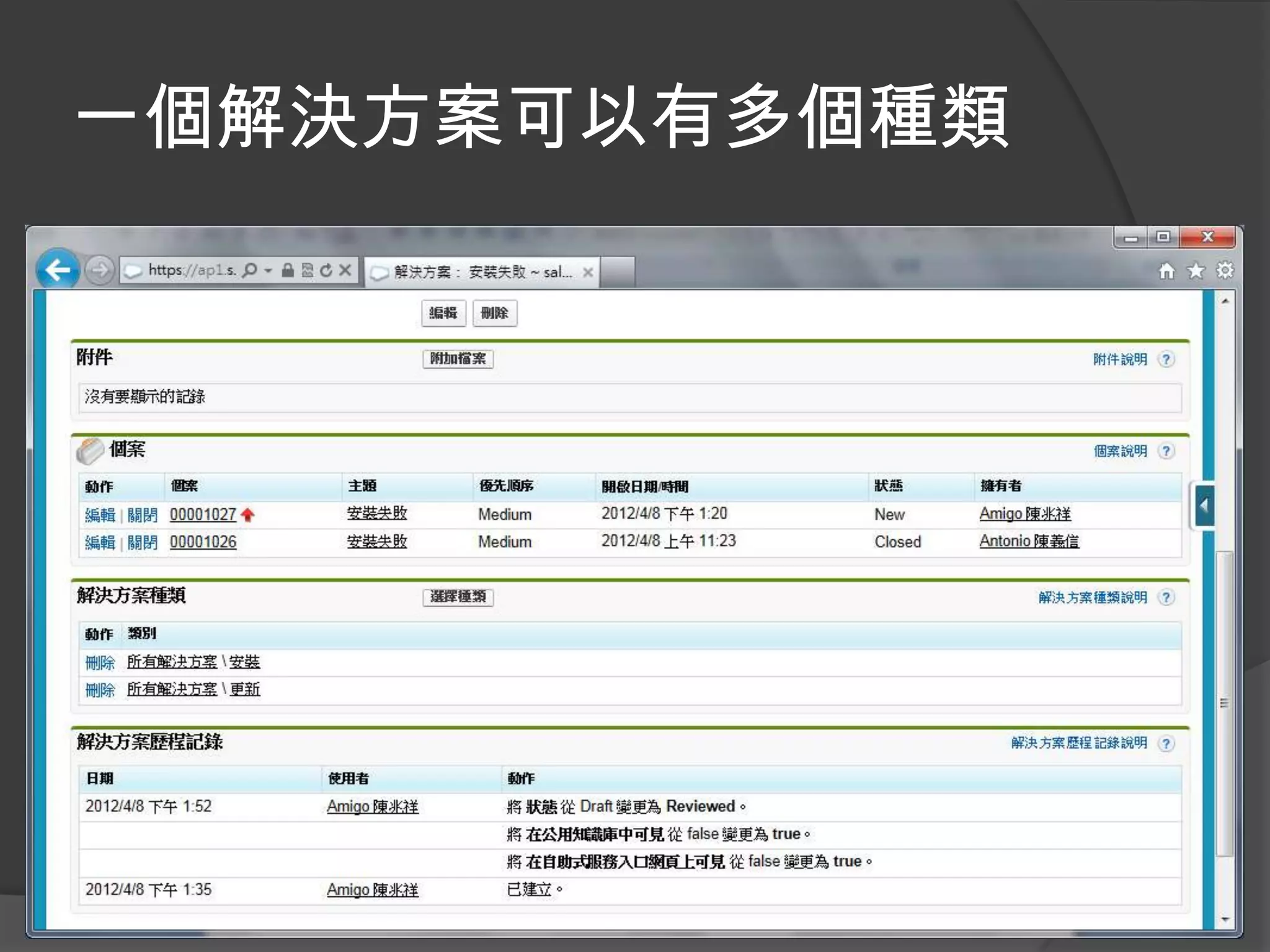This screenshot has height=952, width=1270.
Task: Expand the collapsed sidebar arrow handle
Action: [x=1204, y=506]
